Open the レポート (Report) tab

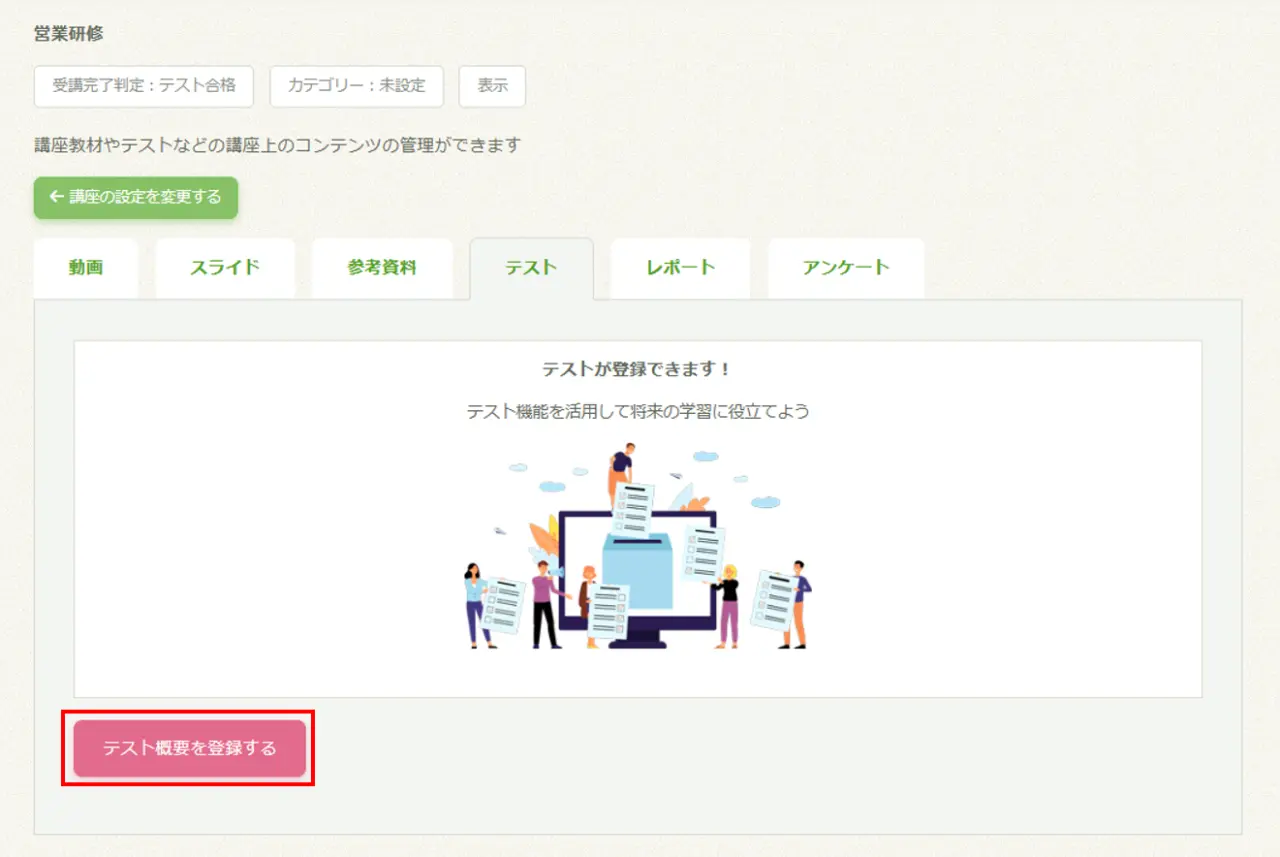click(x=679, y=268)
